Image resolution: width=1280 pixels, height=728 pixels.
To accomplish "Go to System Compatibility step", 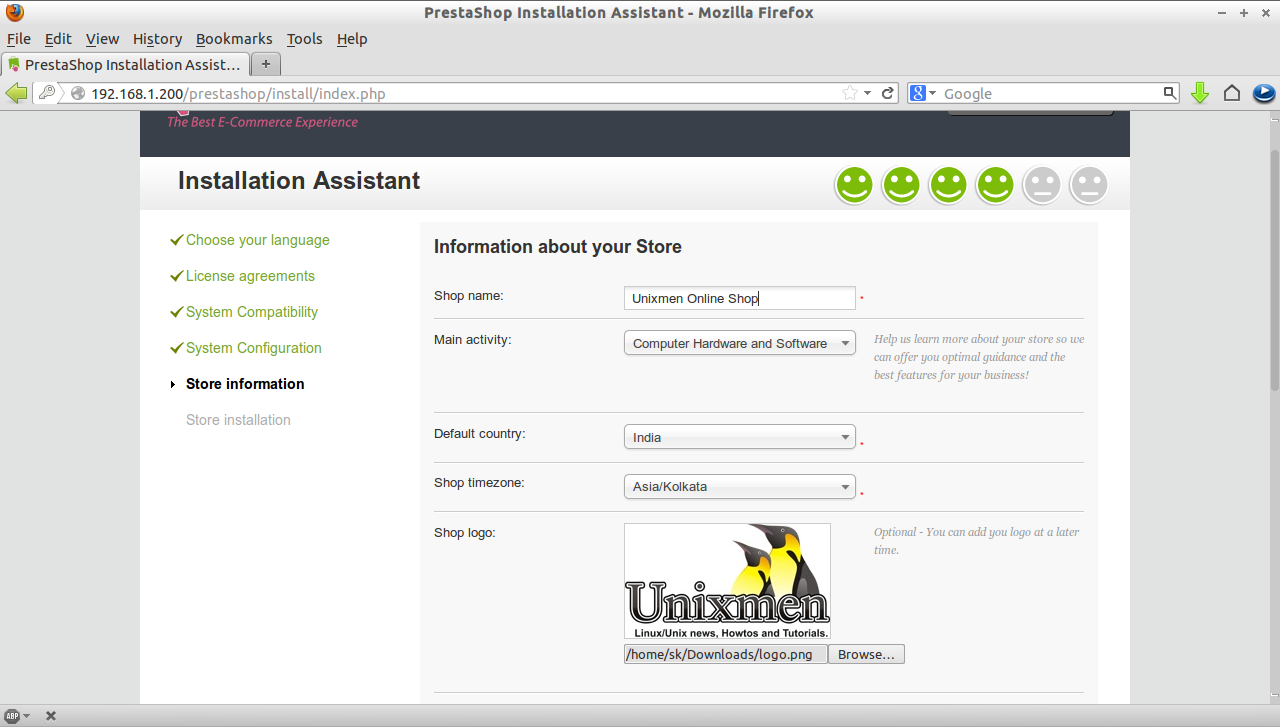I will tap(252, 312).
